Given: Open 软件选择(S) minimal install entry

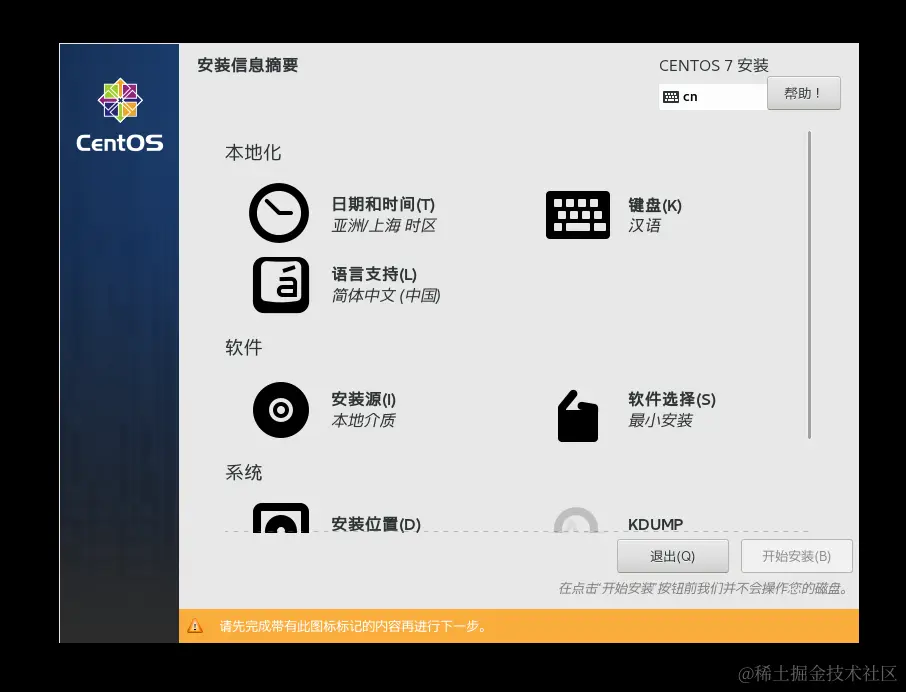Looking at the screenshot, I should (672, 410).
